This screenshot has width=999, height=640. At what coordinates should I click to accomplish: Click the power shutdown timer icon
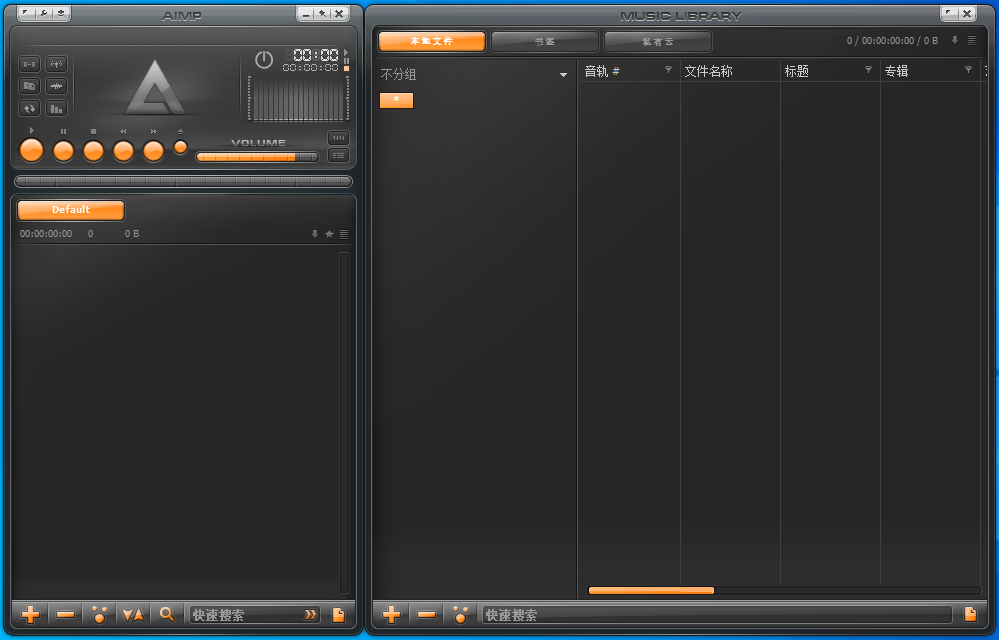pos(264,60)
